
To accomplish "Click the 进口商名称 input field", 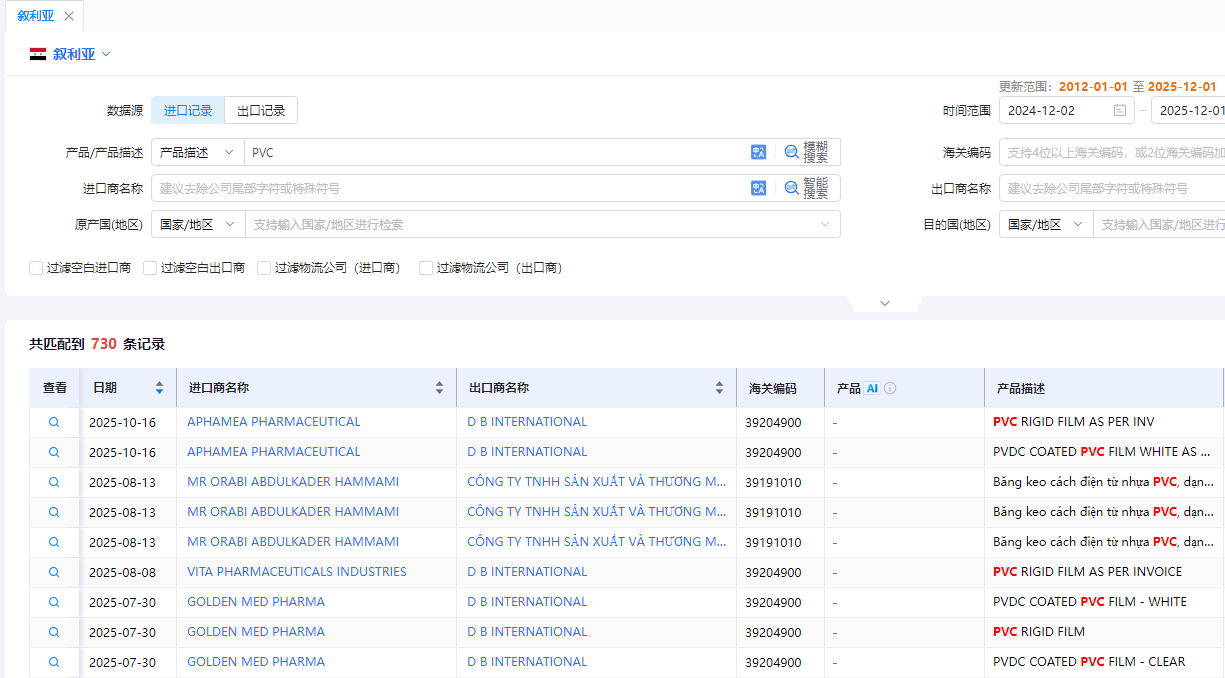I will click(x=450, y=188).
